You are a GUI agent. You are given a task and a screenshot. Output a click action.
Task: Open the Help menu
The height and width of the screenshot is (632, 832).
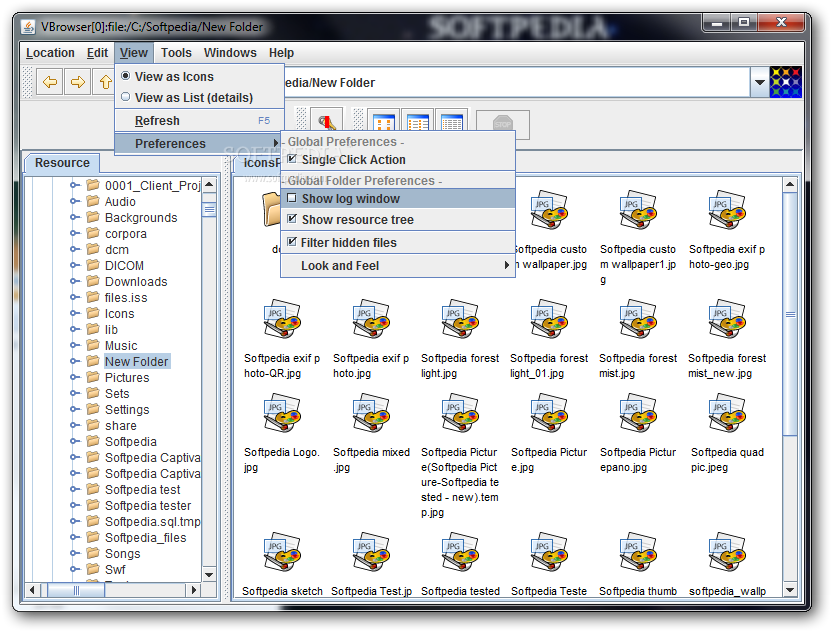coord(281,53)
